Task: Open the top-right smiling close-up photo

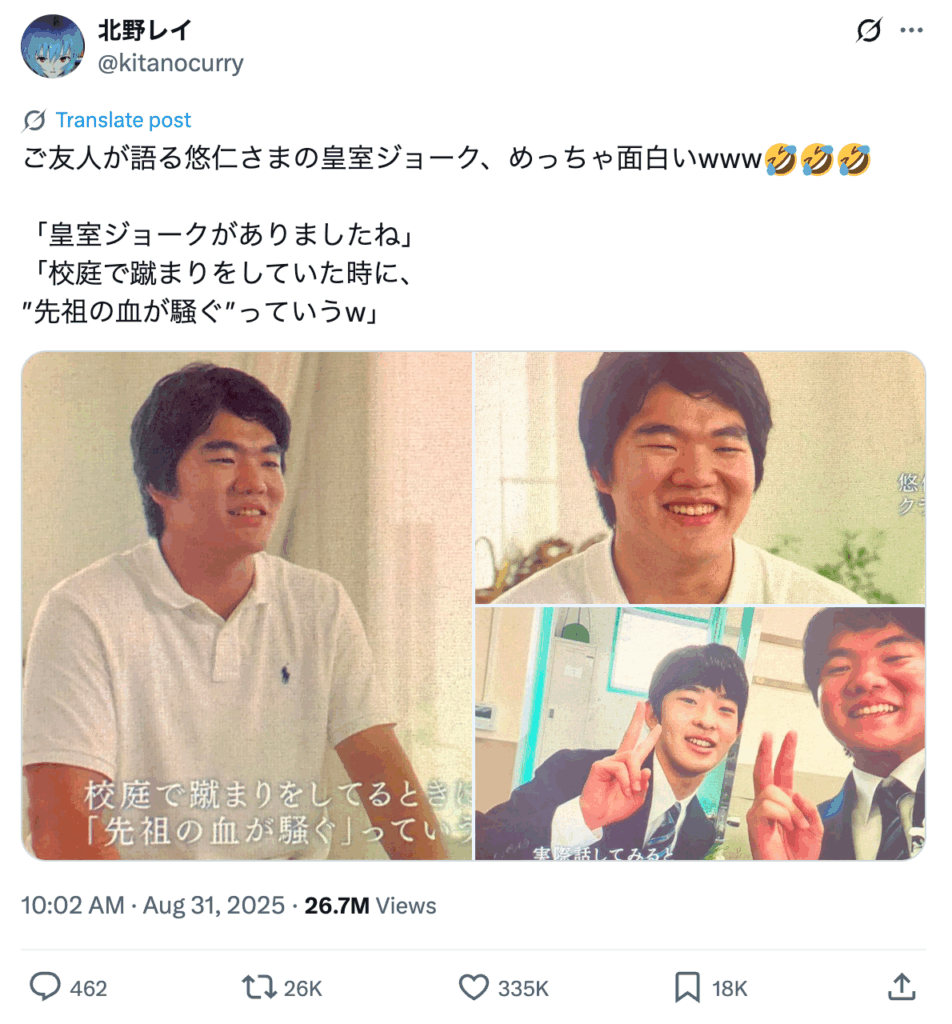Action: pos(700,478)
